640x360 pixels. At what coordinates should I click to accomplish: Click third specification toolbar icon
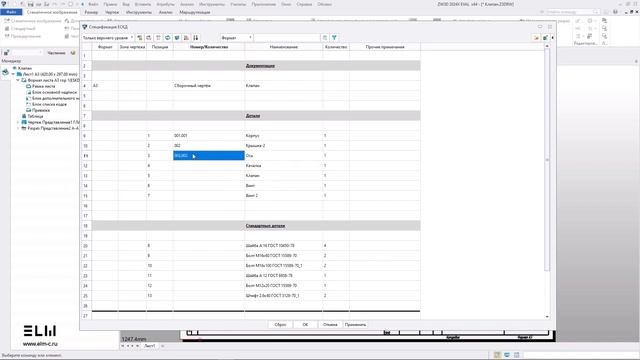(x=158, y=38)
